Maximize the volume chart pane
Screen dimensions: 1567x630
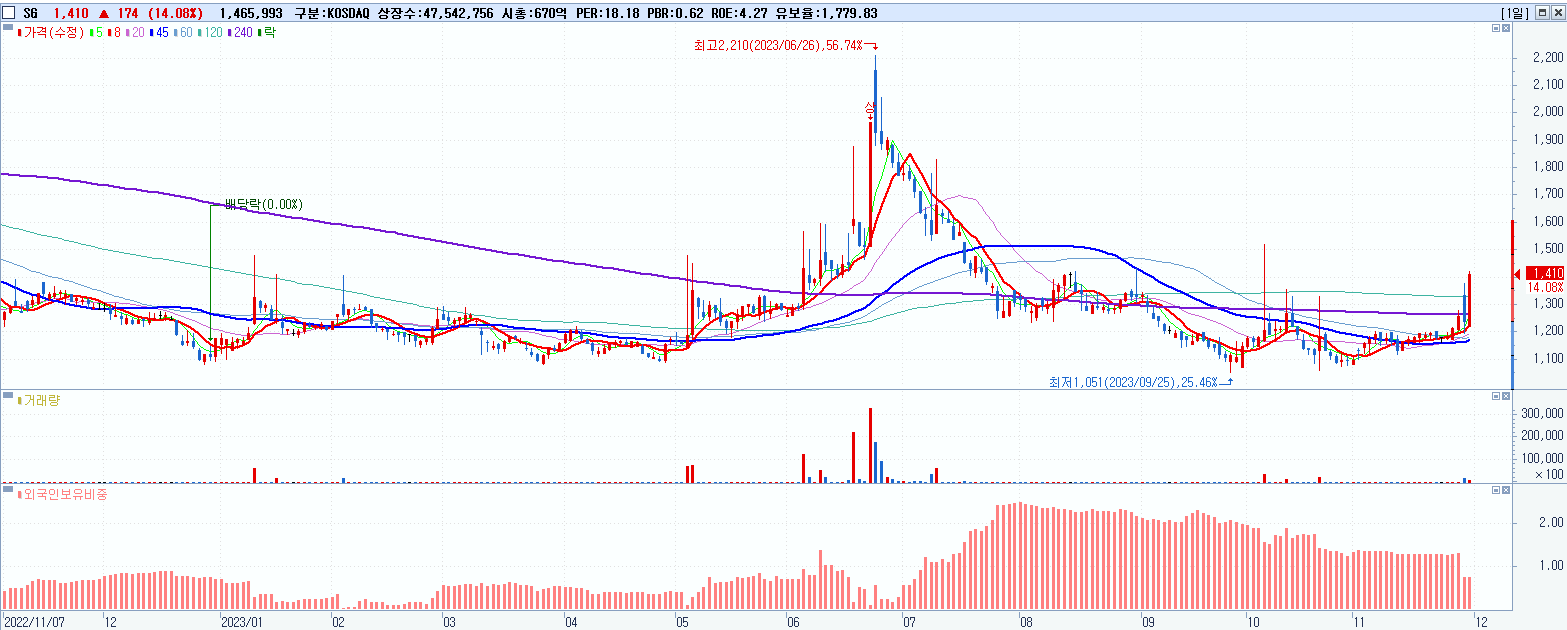[1496, 396]
